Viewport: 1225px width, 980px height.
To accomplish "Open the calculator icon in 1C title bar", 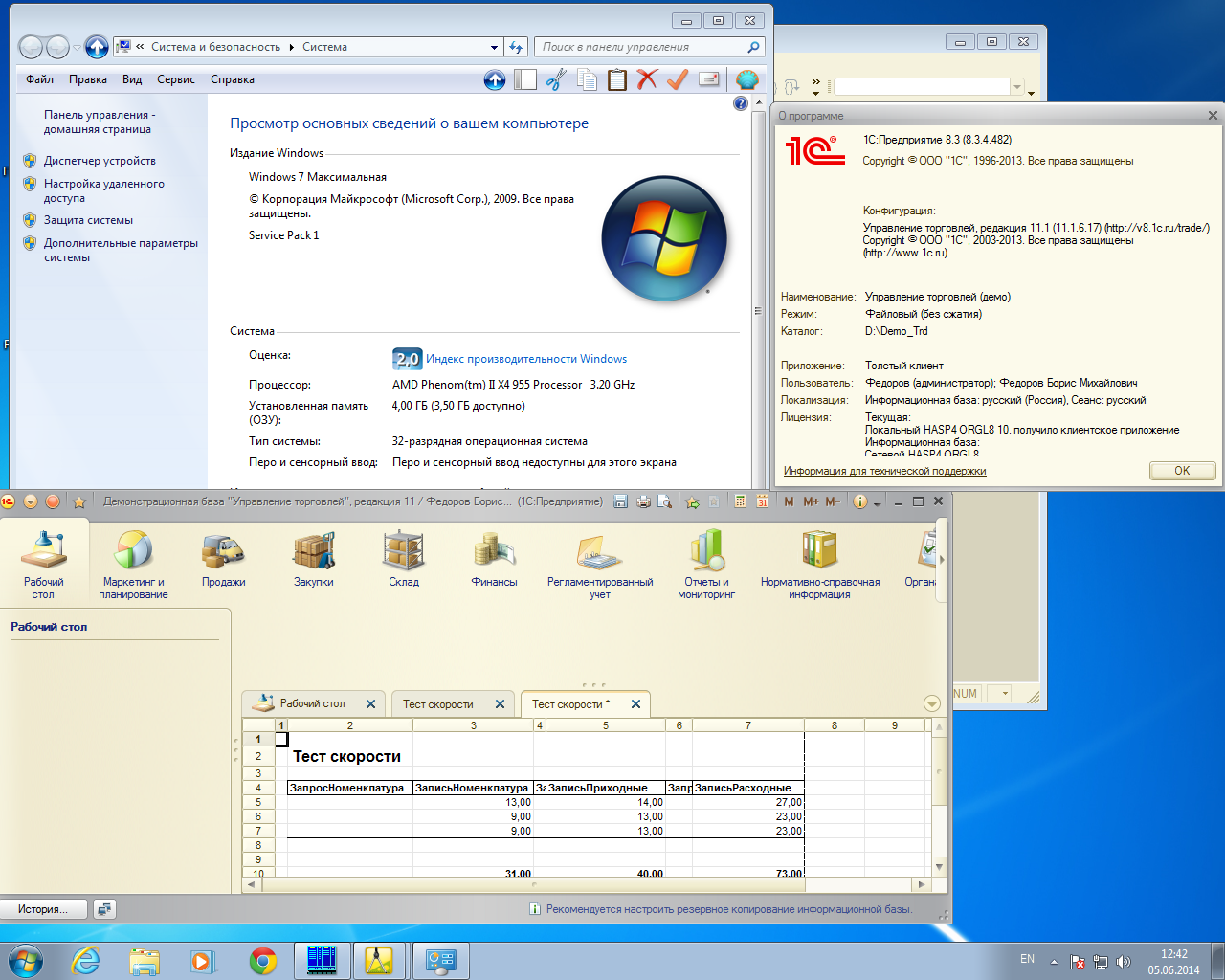I will (x=740, y=501).
